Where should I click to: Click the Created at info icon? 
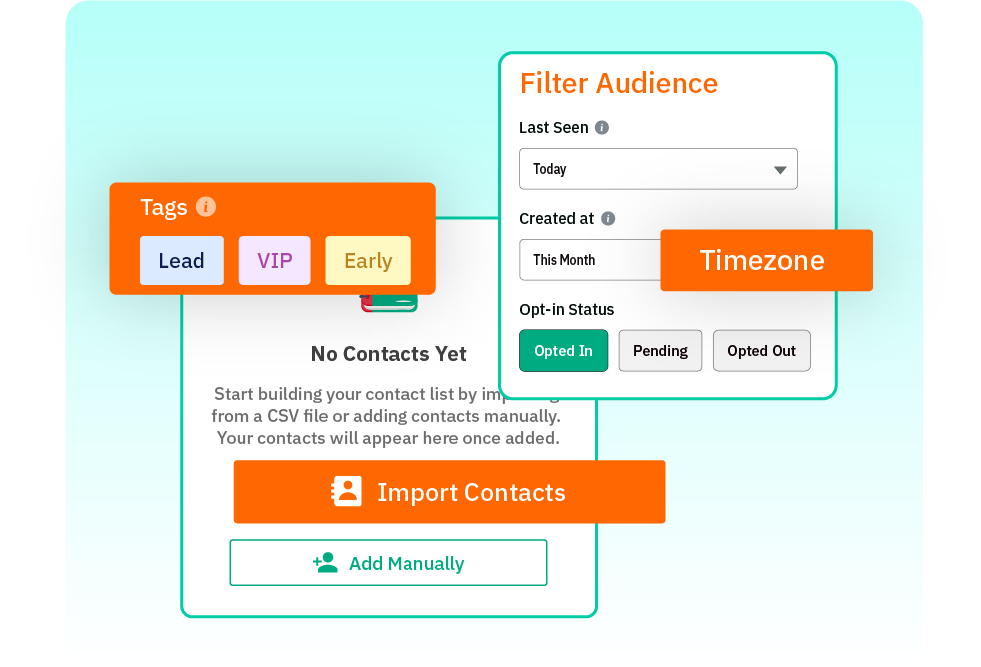point(608,219)
